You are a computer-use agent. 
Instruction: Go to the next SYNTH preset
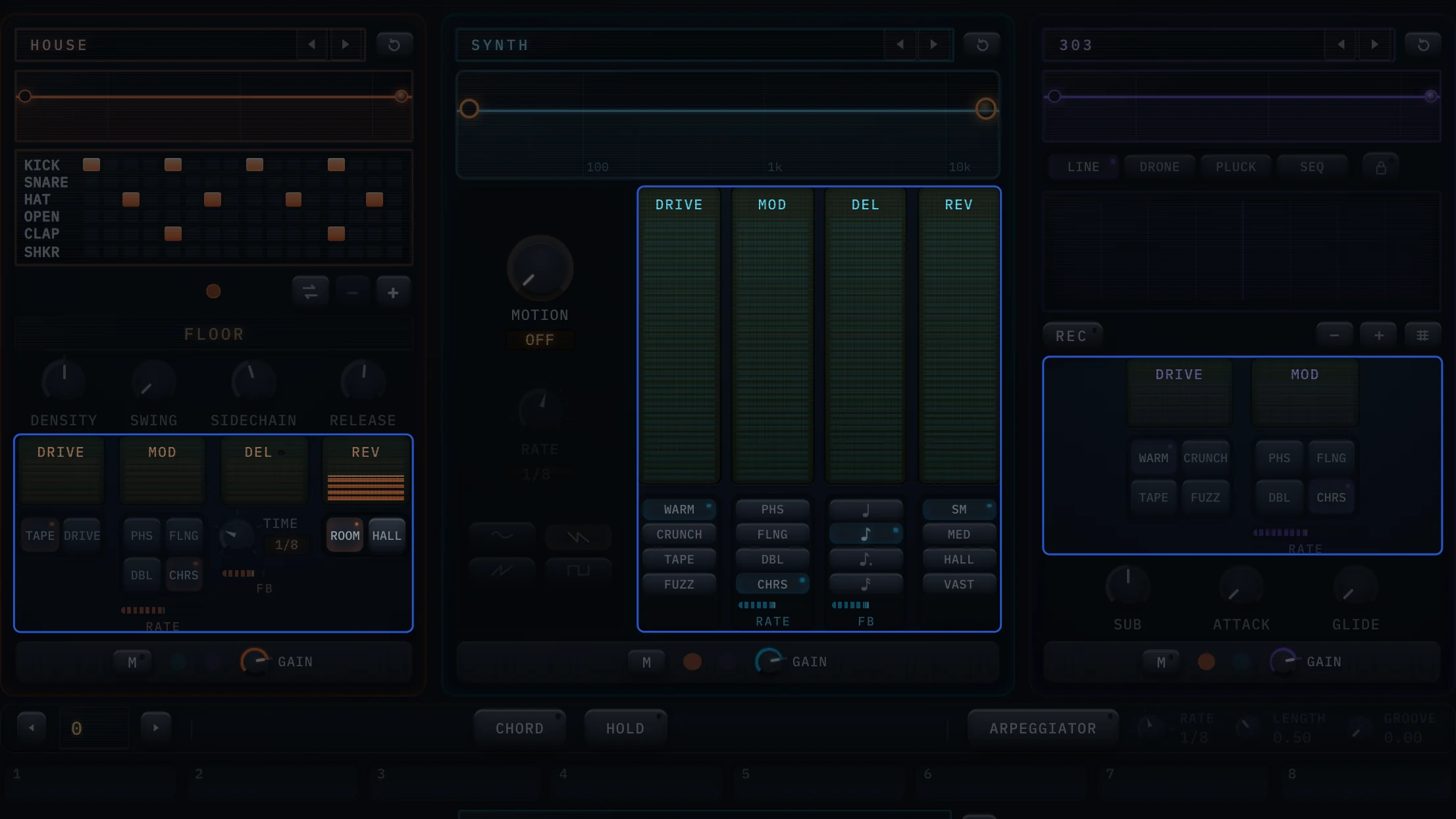coord(934,45)
